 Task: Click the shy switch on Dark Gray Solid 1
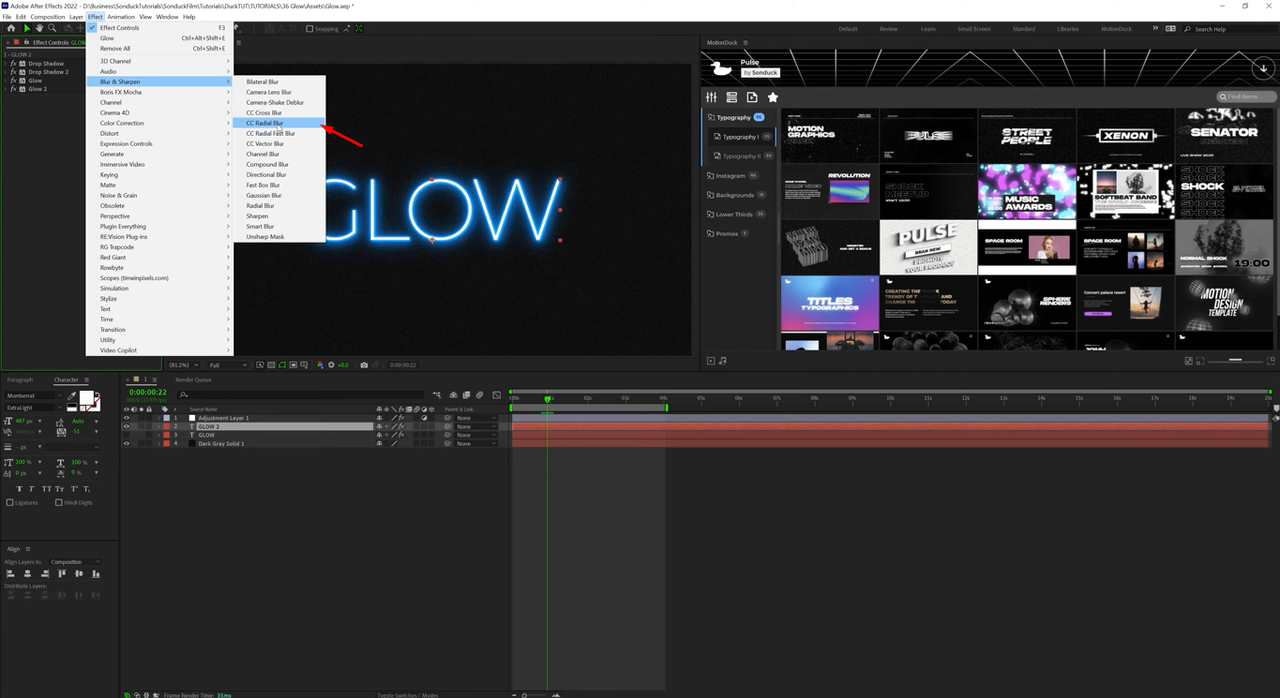[379, 444]
